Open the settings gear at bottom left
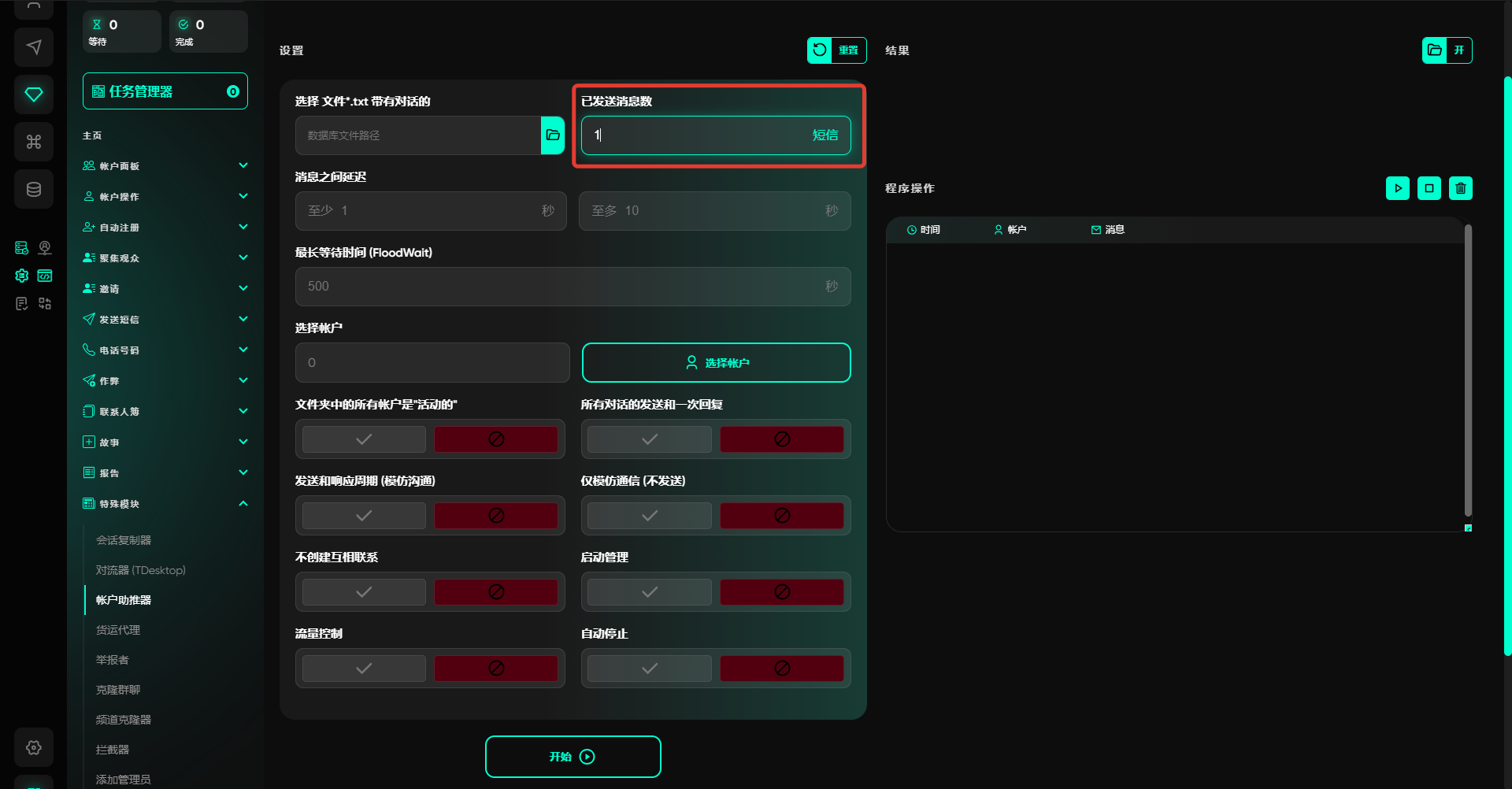The image size is (1512, 789). [34, 747]
